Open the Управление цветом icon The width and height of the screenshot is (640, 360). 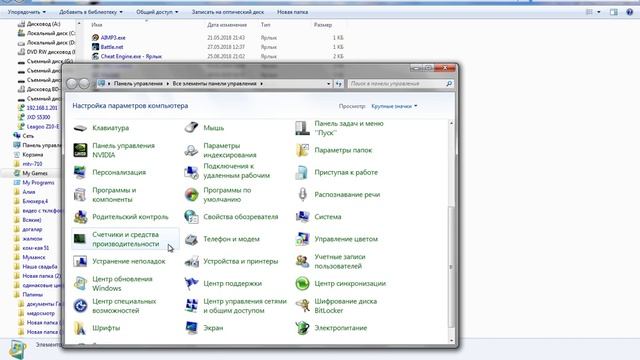[302, 239]
